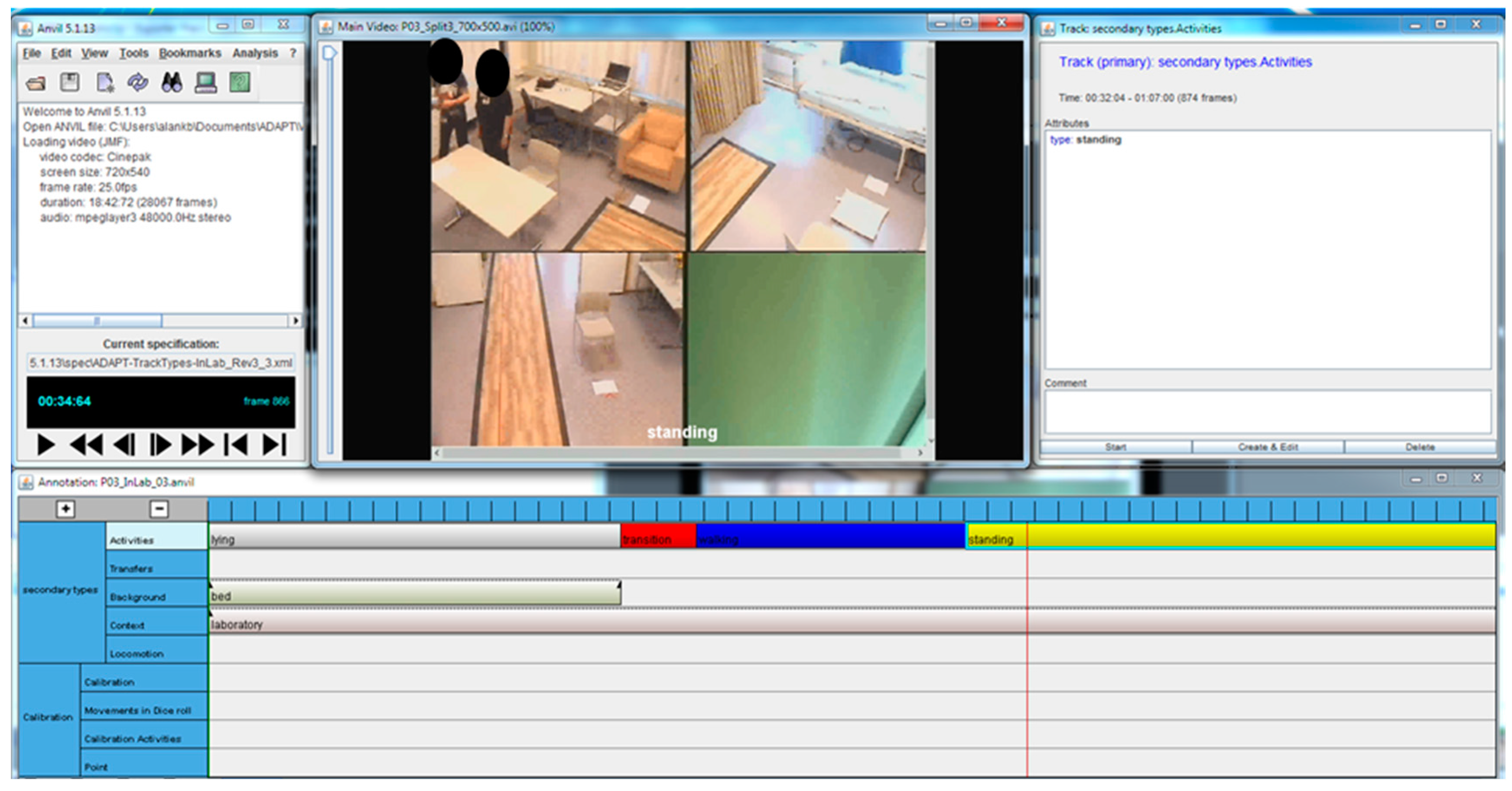The height and width of the screenshot is (791, 1512).
Task: Click the floppy disk save icon
Action: (x=70, y=82)
